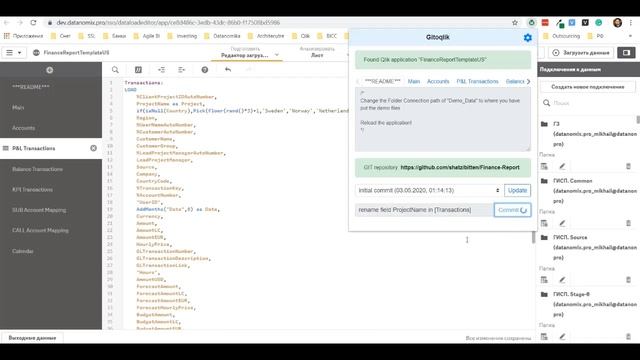Click the commit message input field

[x=424, y=210]
